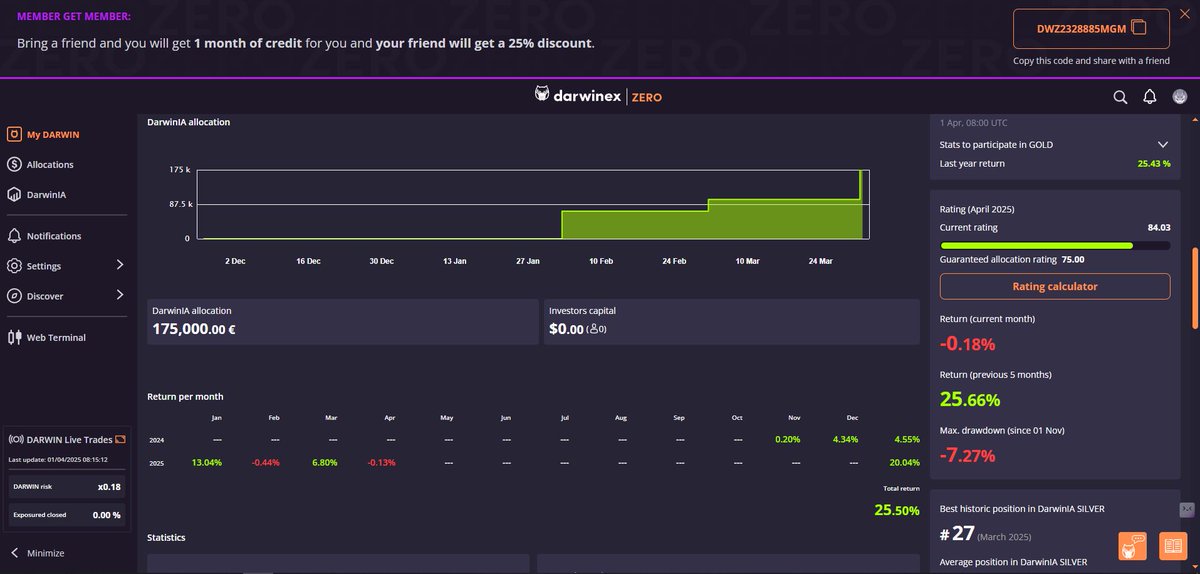Click the darwinex ZERO logo

click(598, 96)
